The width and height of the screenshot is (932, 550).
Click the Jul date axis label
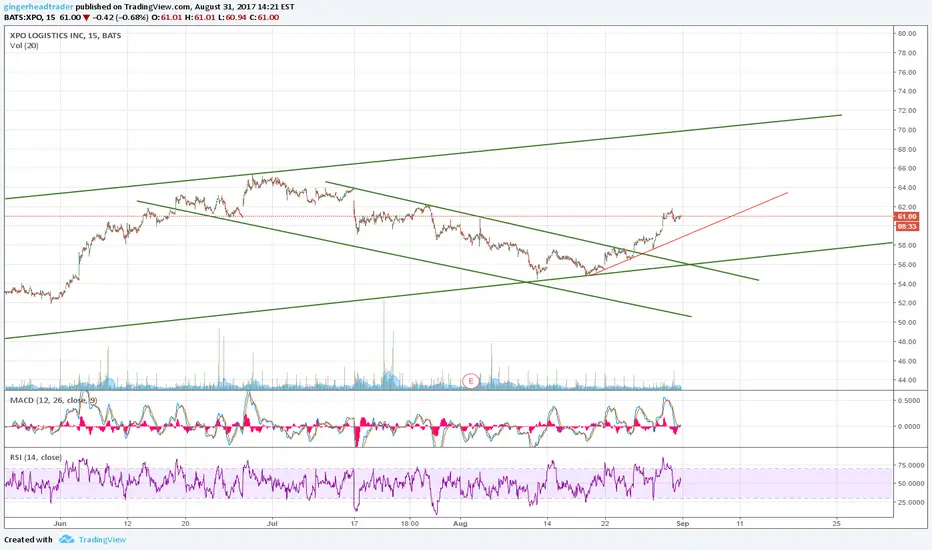[x=272, y=524]
